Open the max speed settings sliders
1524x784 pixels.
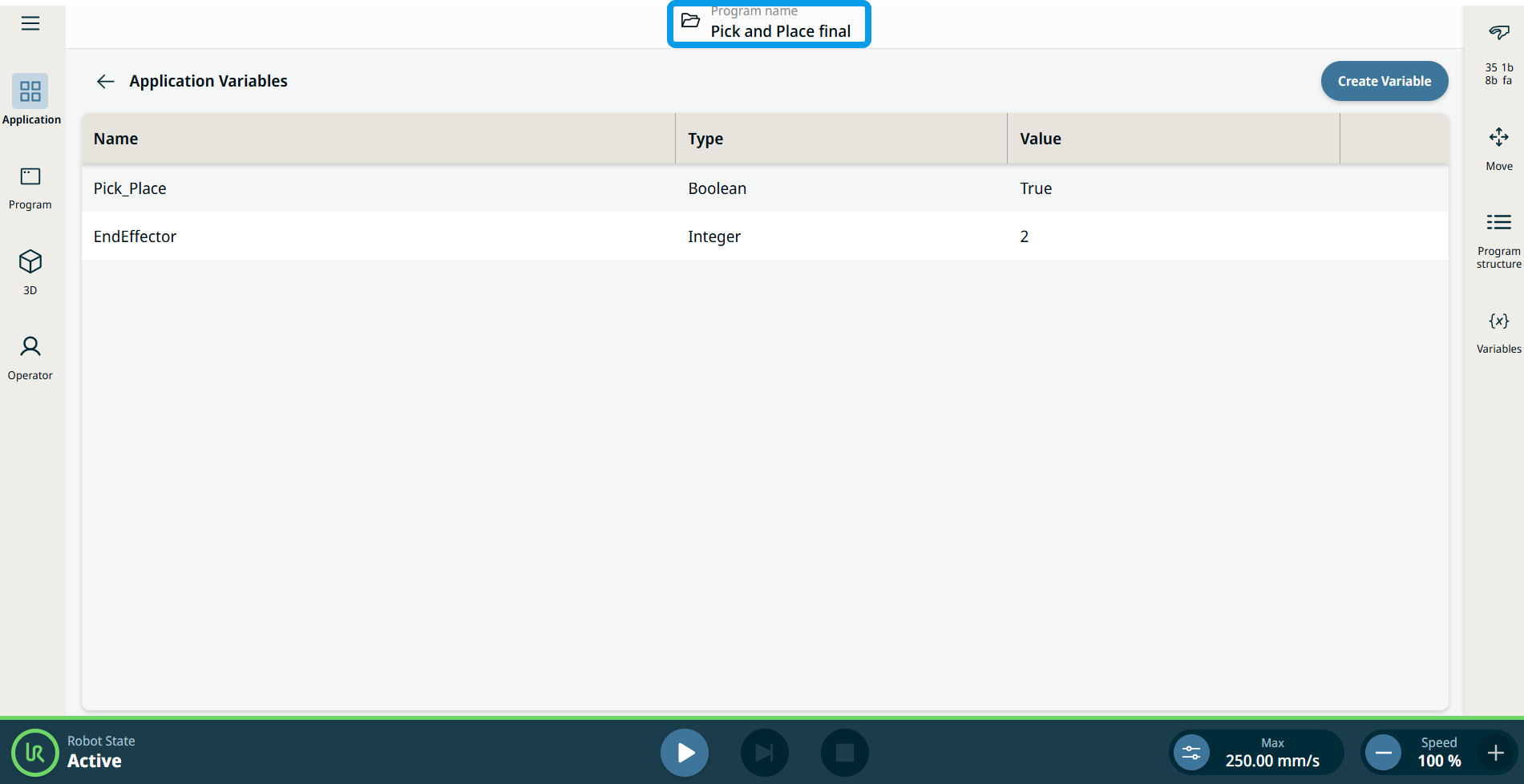[1191, 753]
